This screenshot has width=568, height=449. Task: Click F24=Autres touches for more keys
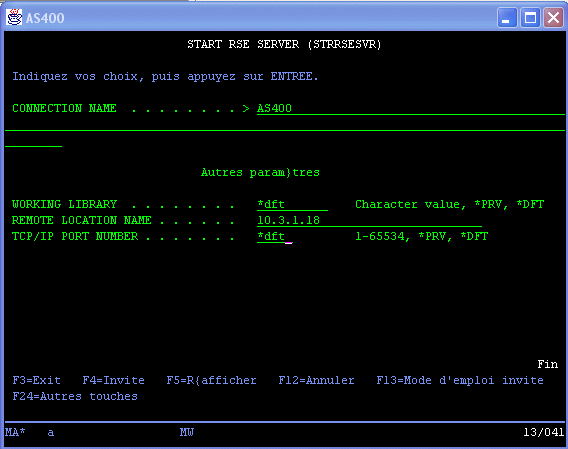(75, 396)
